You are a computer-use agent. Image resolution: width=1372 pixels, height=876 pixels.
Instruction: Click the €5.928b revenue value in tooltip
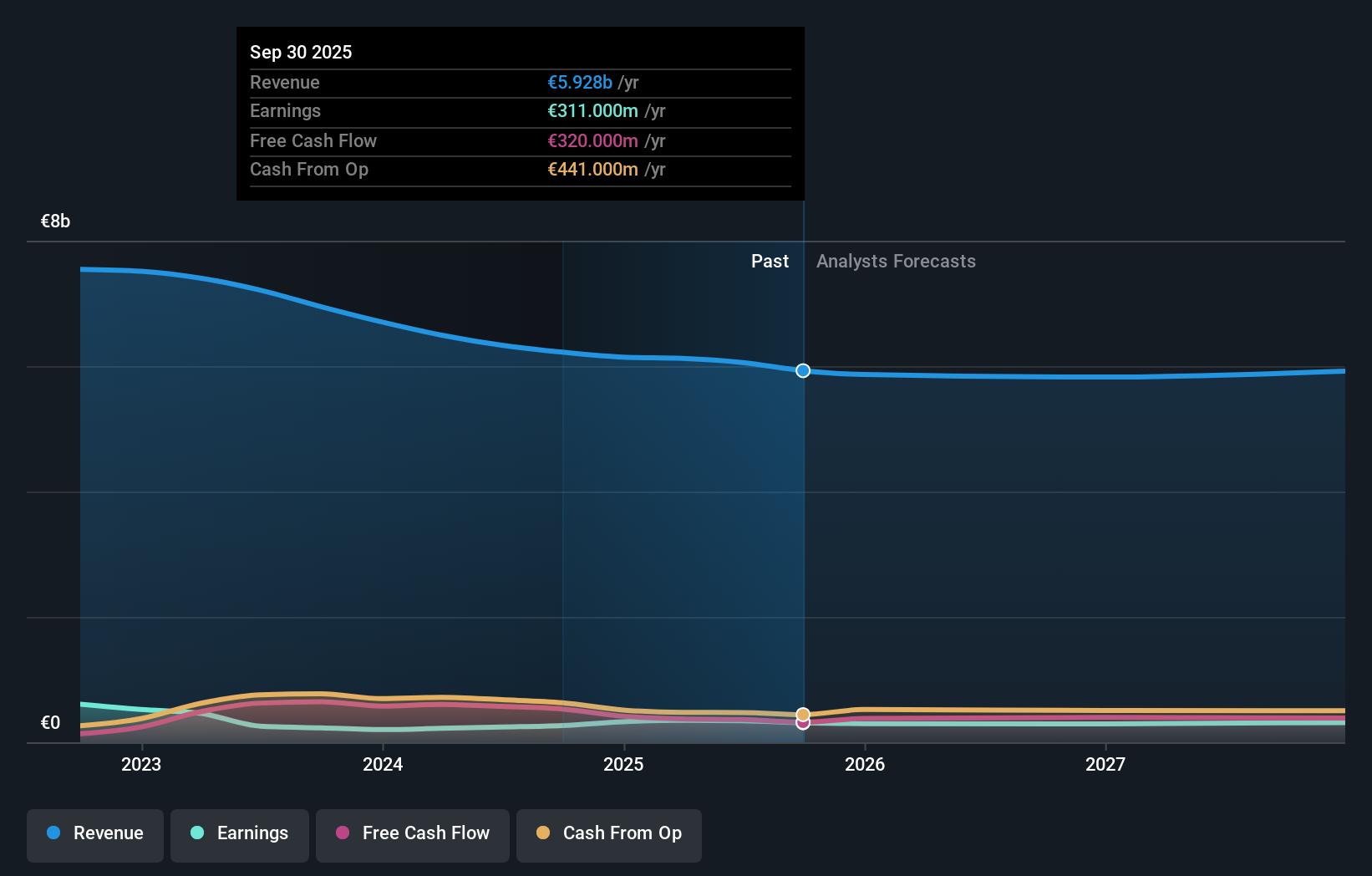click(x=580, y=83)
